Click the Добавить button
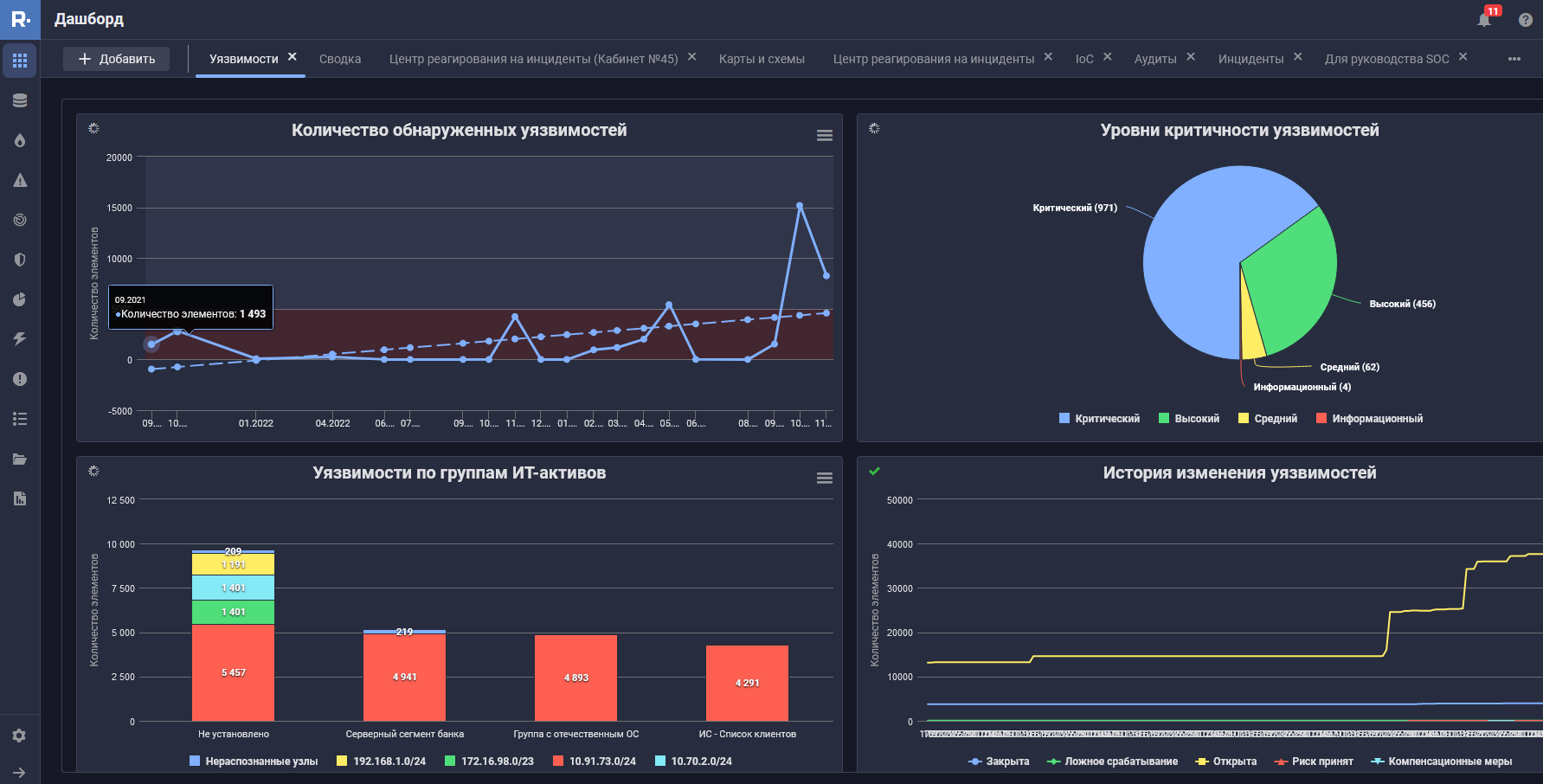1543x784 pixels. (117, 59)
